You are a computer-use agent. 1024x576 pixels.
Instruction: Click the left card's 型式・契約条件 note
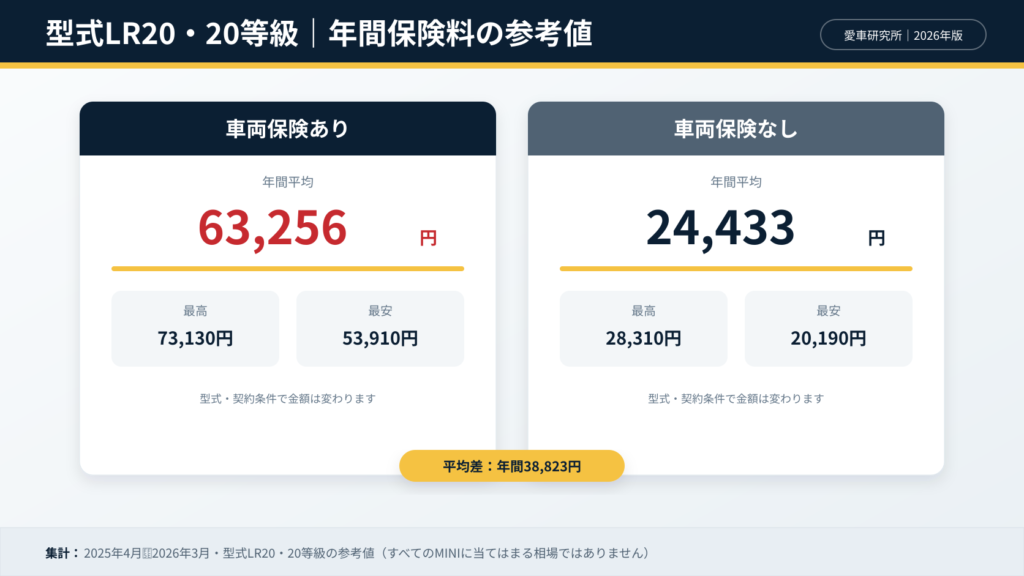[288, 398]
